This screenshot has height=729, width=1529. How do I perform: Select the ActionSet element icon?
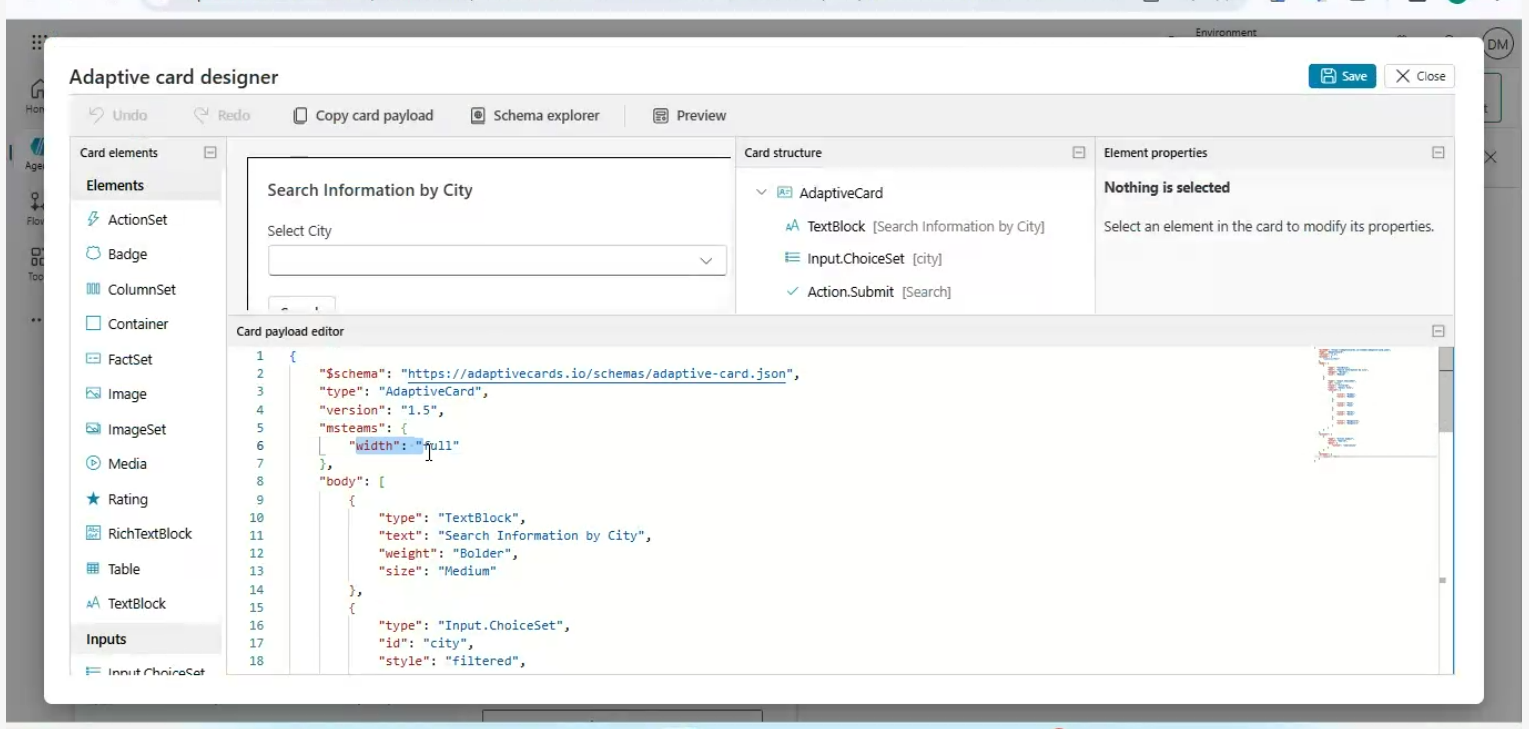94,220
